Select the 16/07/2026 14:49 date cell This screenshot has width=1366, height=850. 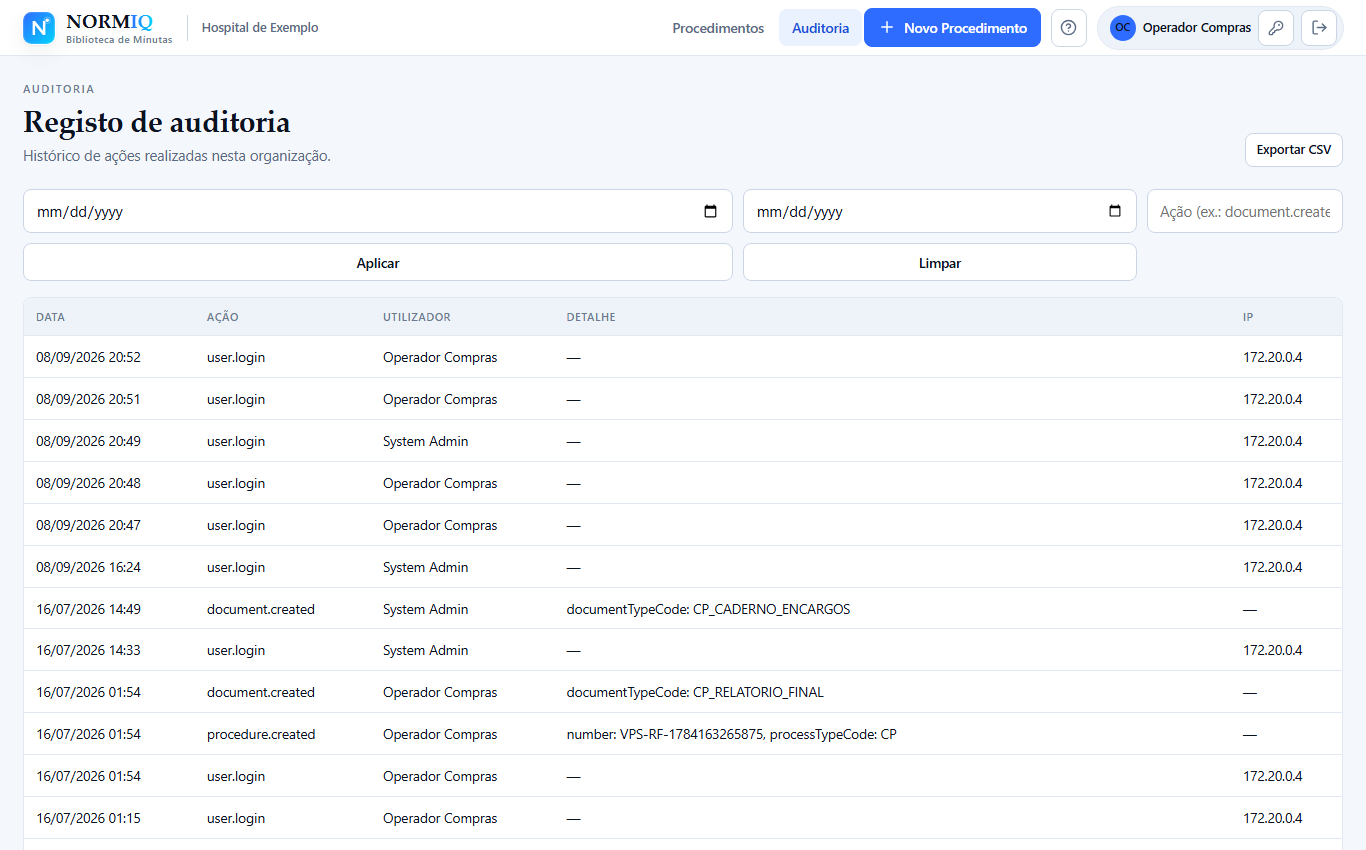point(88,609)
